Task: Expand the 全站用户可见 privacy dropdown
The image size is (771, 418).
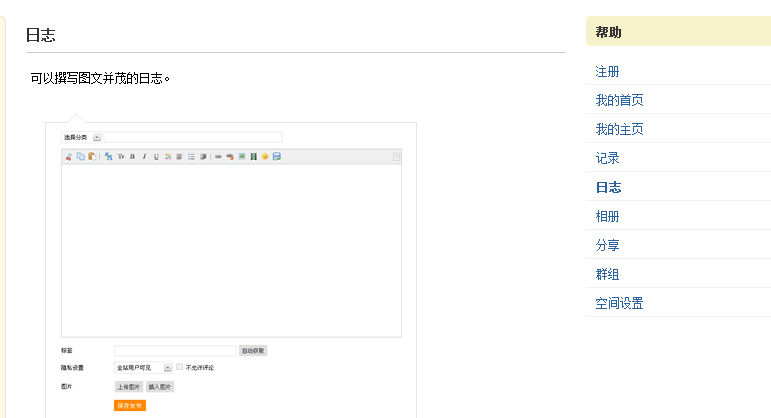Action: click(x=168, y=368)
